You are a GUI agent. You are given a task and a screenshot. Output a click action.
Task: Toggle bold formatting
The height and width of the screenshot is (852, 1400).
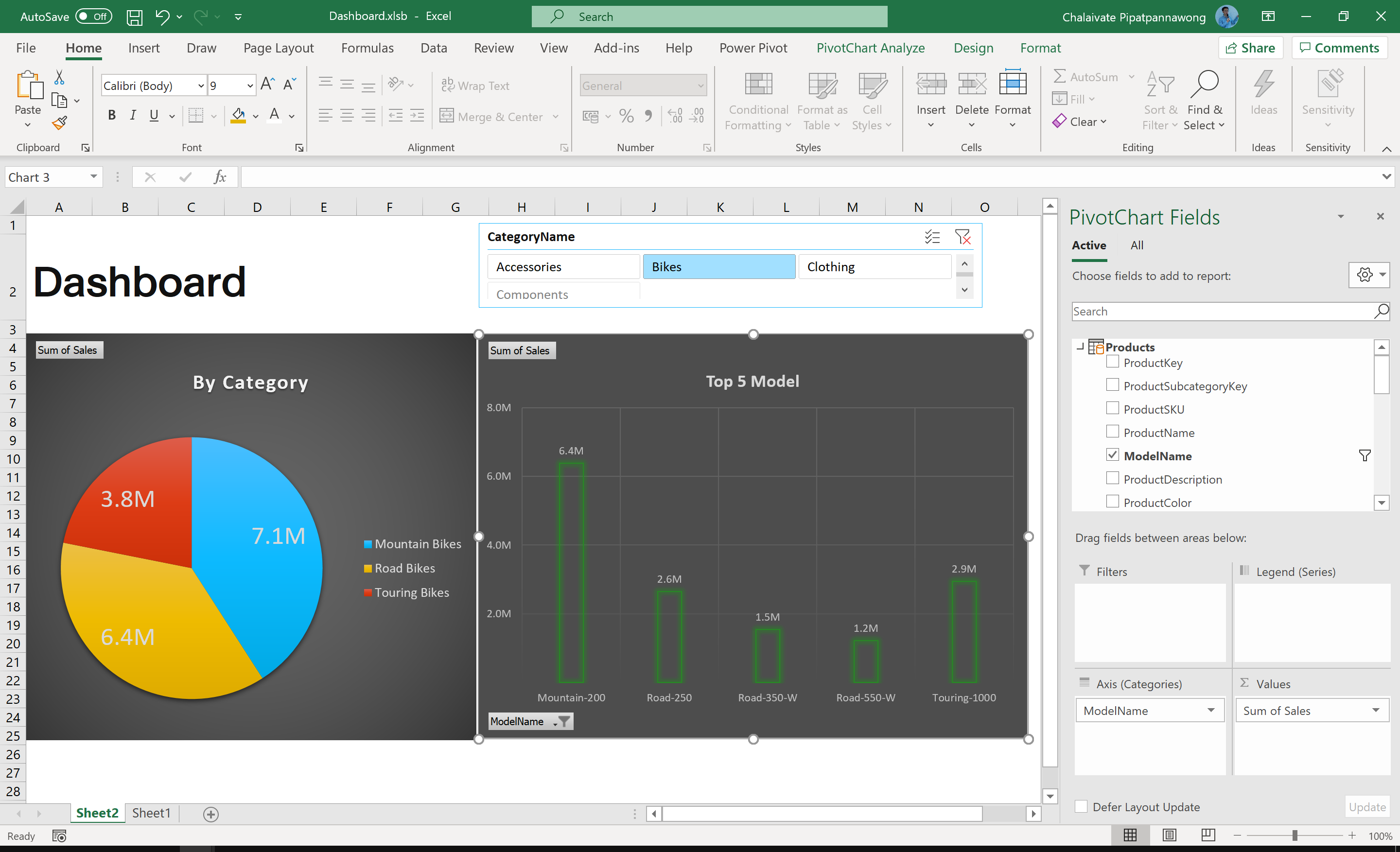(111, 115)
